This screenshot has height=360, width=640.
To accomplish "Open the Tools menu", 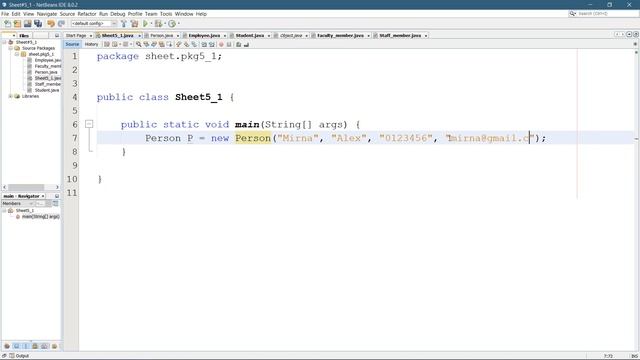I will (166, 14).
